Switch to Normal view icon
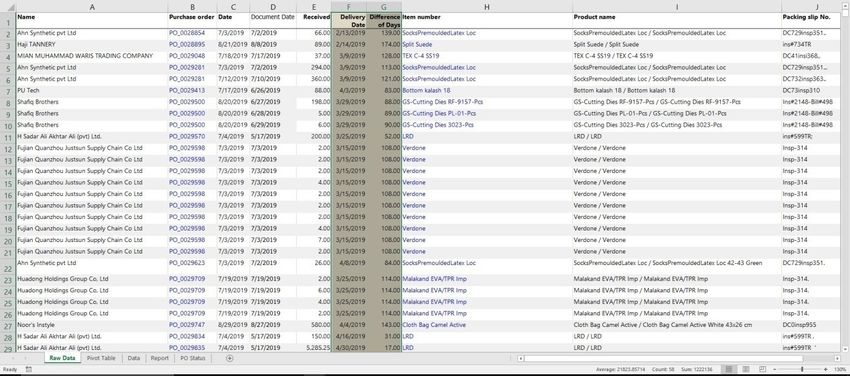 pos(729,369)
